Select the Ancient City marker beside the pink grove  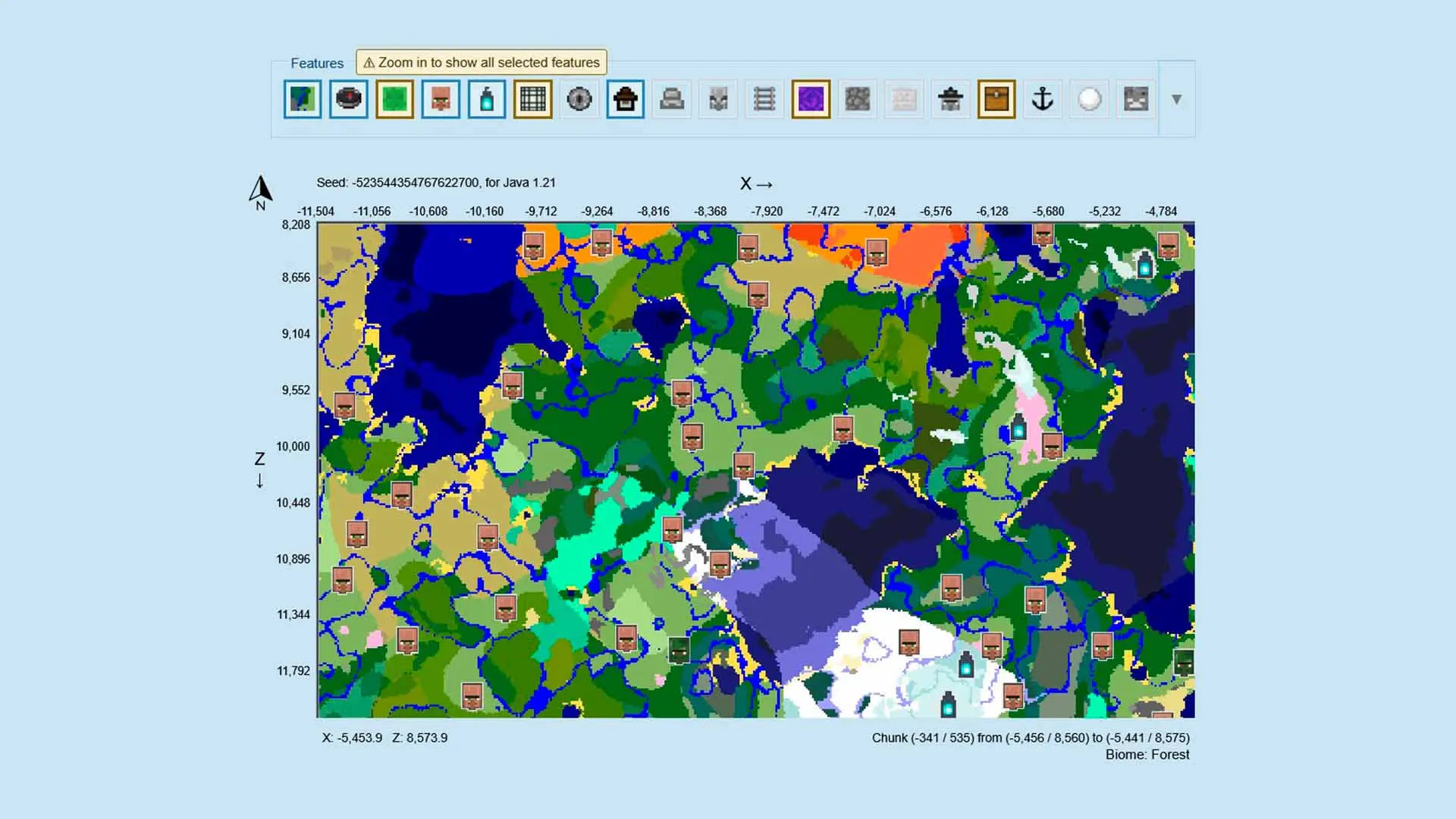pos(1018,427)
